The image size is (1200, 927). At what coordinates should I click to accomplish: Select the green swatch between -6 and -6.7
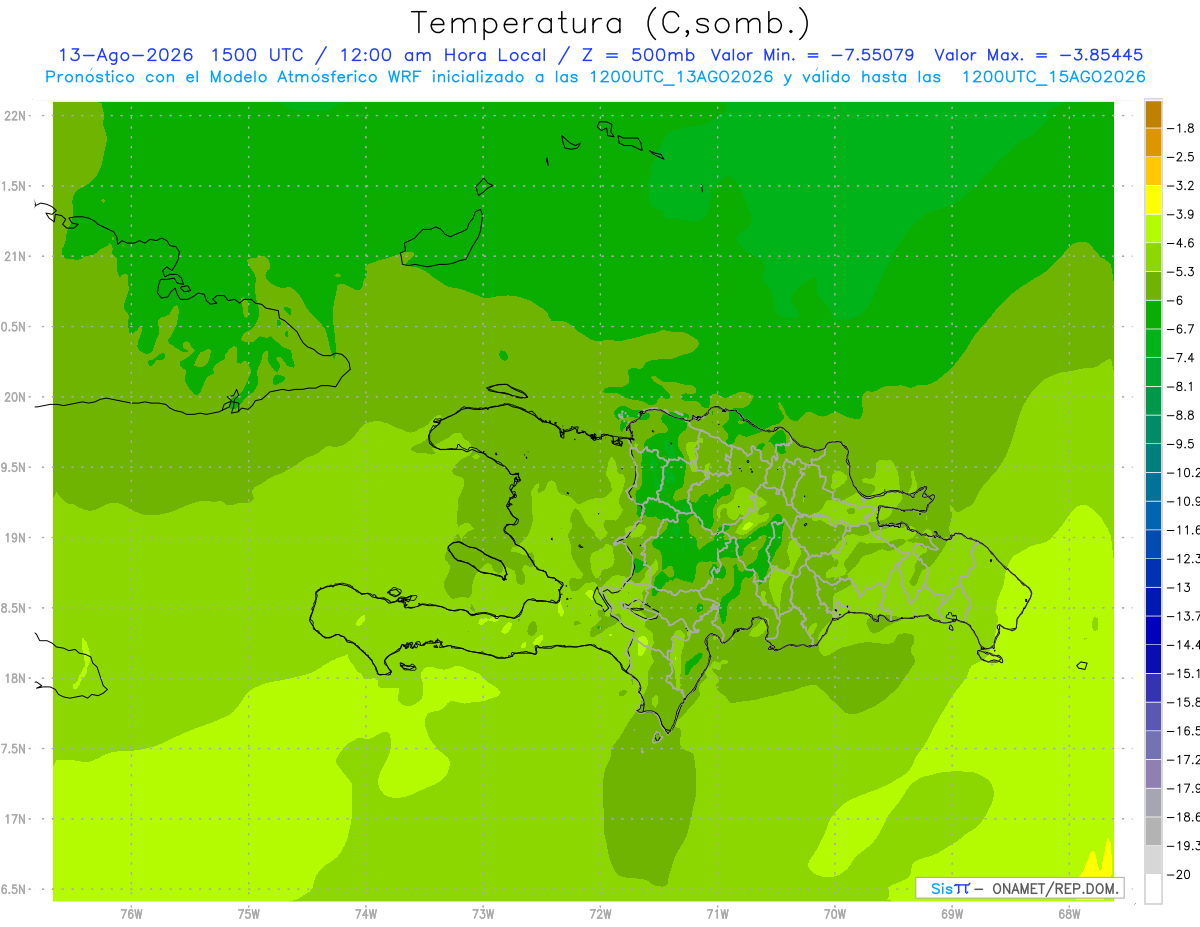click(x=1153, y=314)
